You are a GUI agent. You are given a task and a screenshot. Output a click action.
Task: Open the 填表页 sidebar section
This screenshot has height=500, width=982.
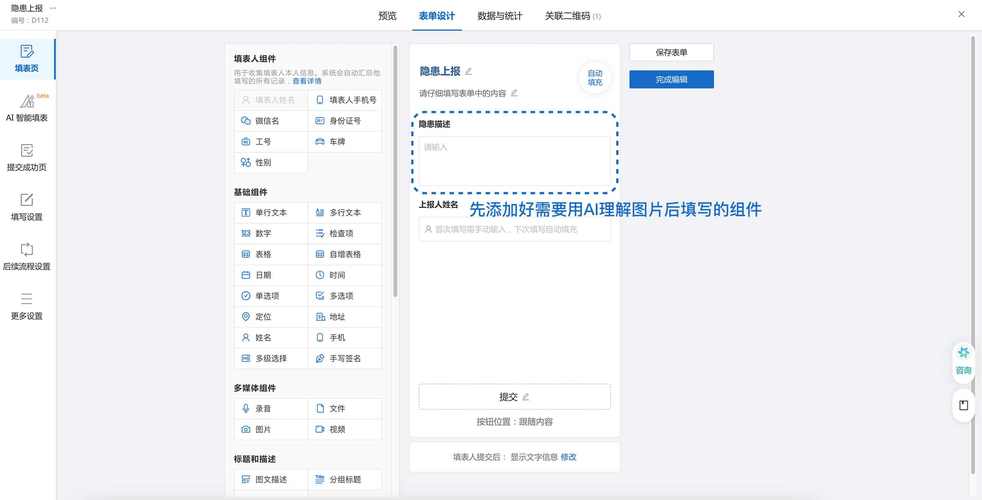tap(27, 58)
